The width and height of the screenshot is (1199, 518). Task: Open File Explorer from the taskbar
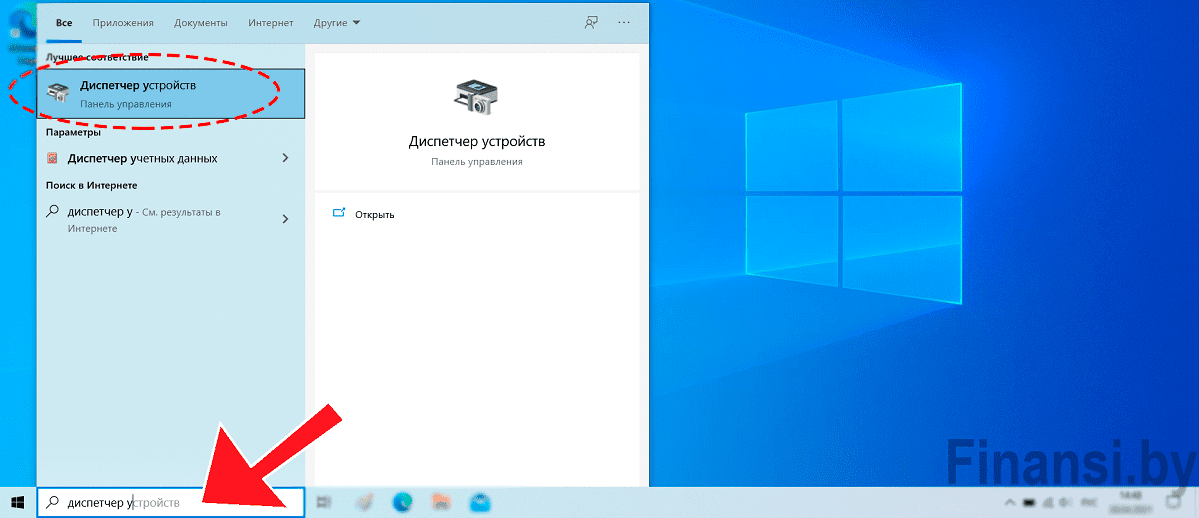coord(440,502)
